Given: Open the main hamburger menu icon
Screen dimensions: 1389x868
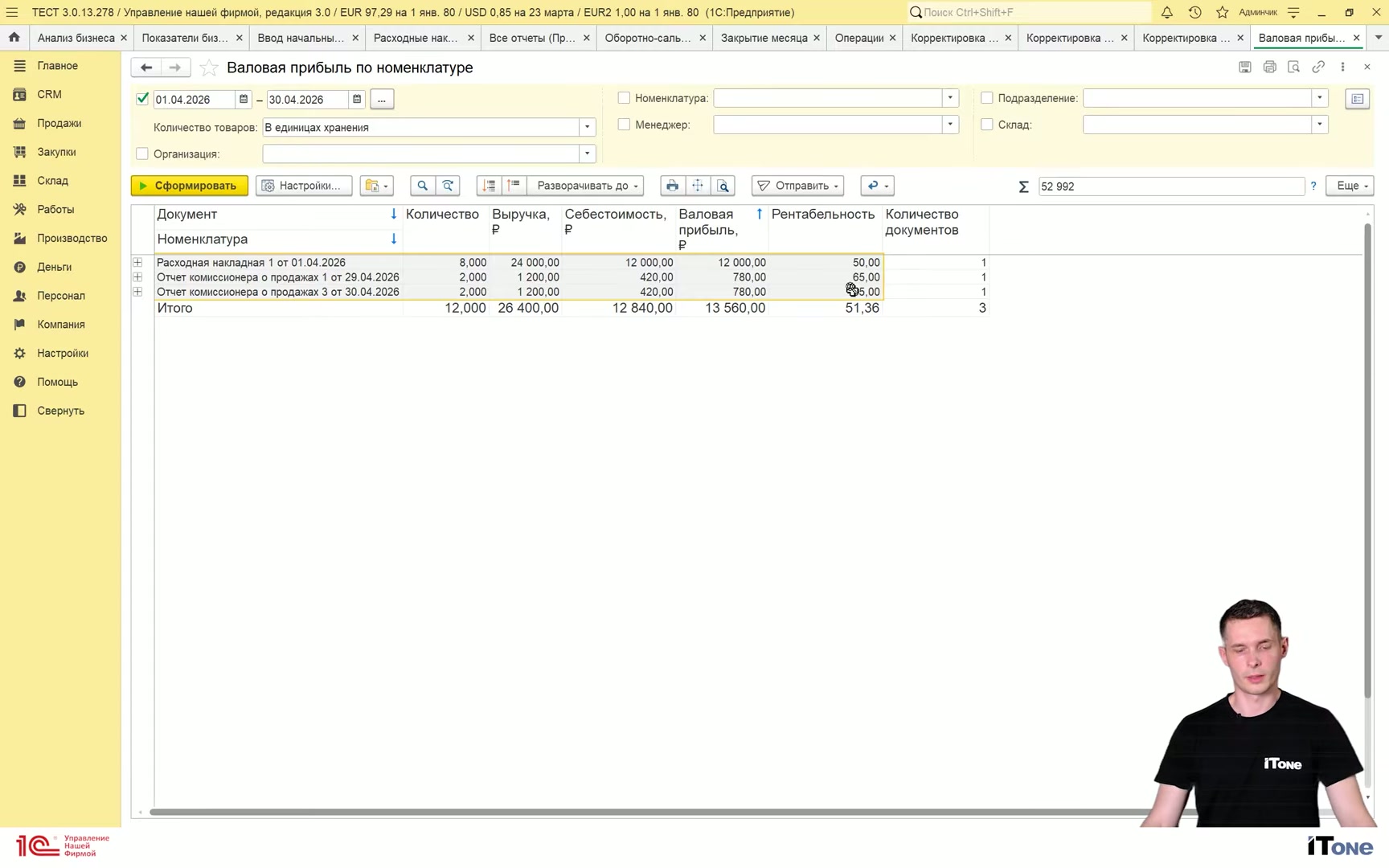Looking at the screenshot, I should 12,12.
